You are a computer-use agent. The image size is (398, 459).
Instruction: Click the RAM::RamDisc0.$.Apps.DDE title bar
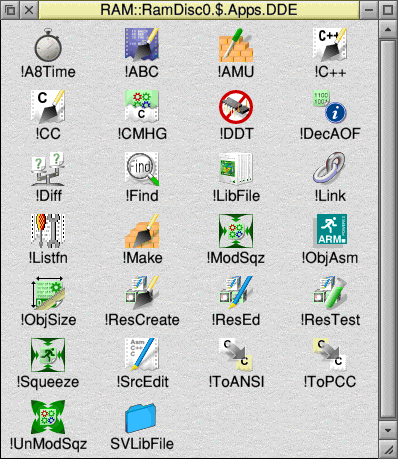pos(199,10)
